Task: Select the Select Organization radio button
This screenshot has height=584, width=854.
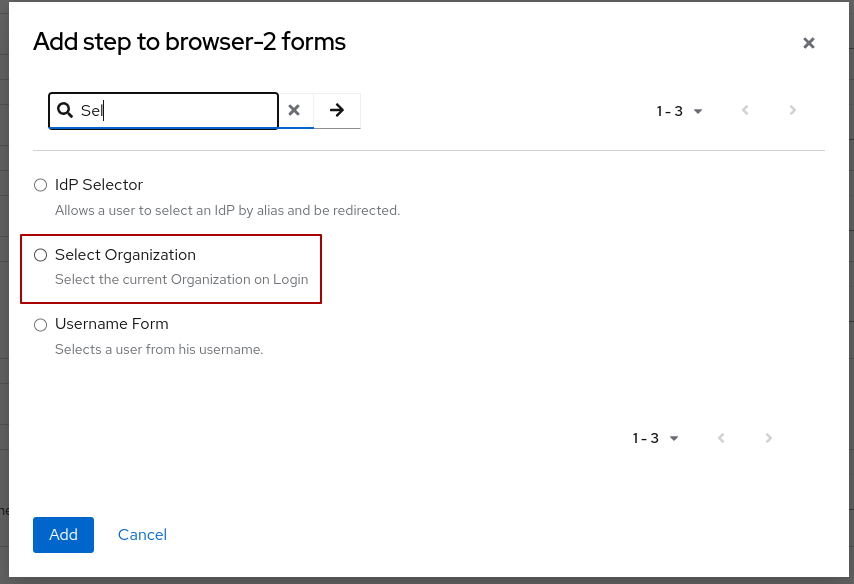Action: coord(40,255)
